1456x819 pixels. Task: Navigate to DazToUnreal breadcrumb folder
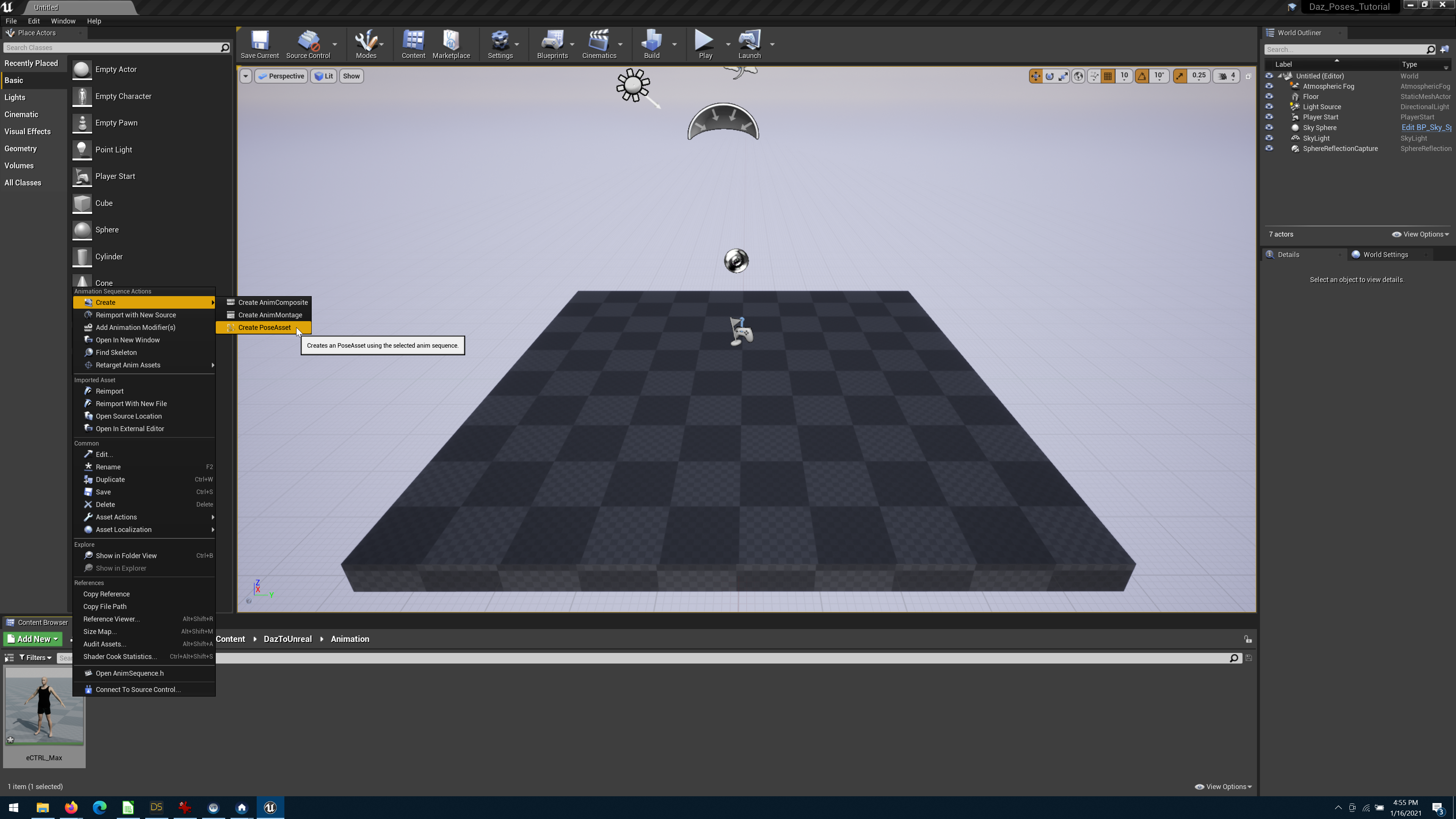pyautogui.click(x=287, y=639)
